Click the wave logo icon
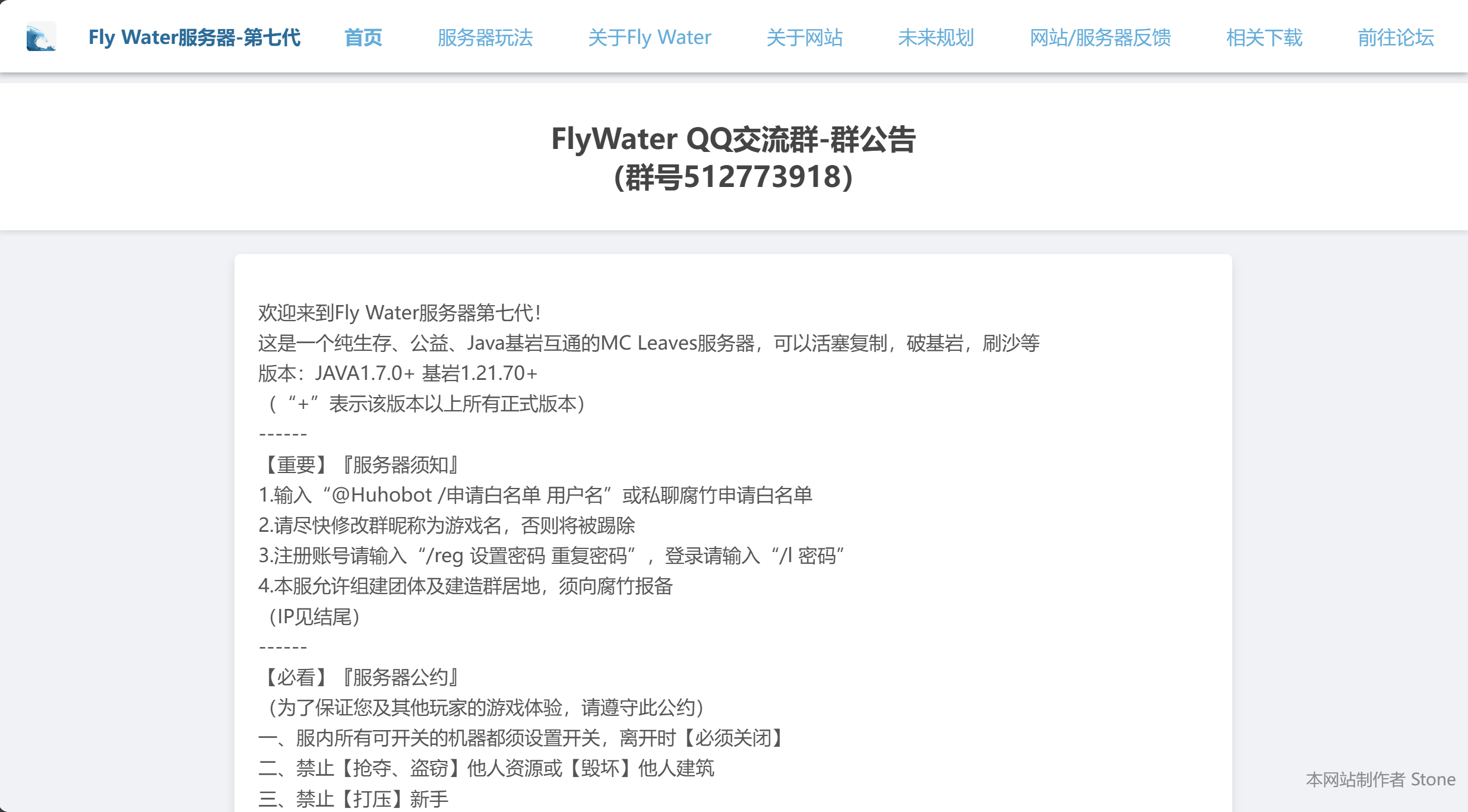 (41, 37)
